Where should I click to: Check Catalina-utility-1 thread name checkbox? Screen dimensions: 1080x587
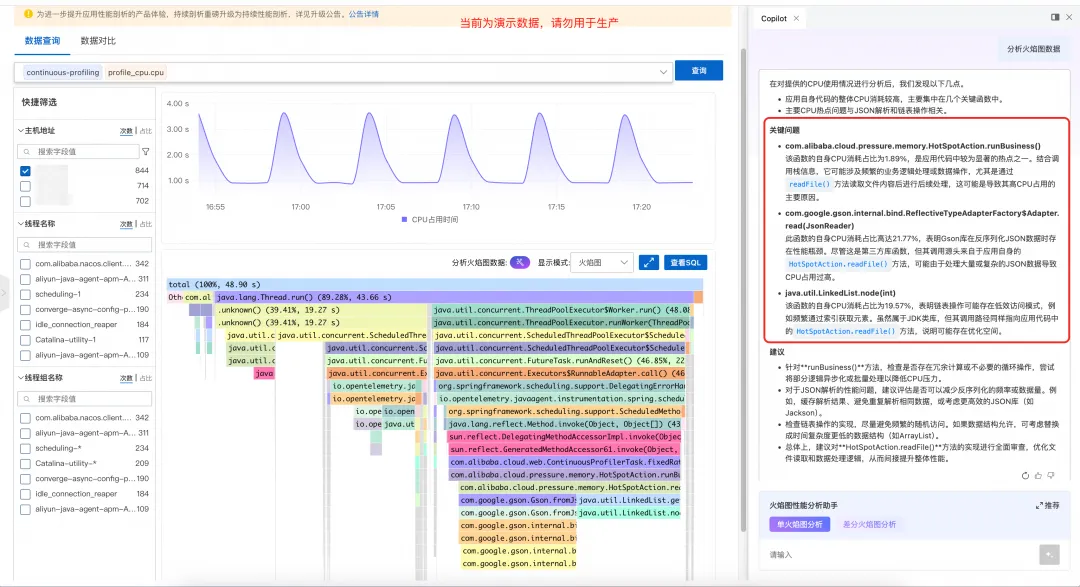click(x=25, y=340)
